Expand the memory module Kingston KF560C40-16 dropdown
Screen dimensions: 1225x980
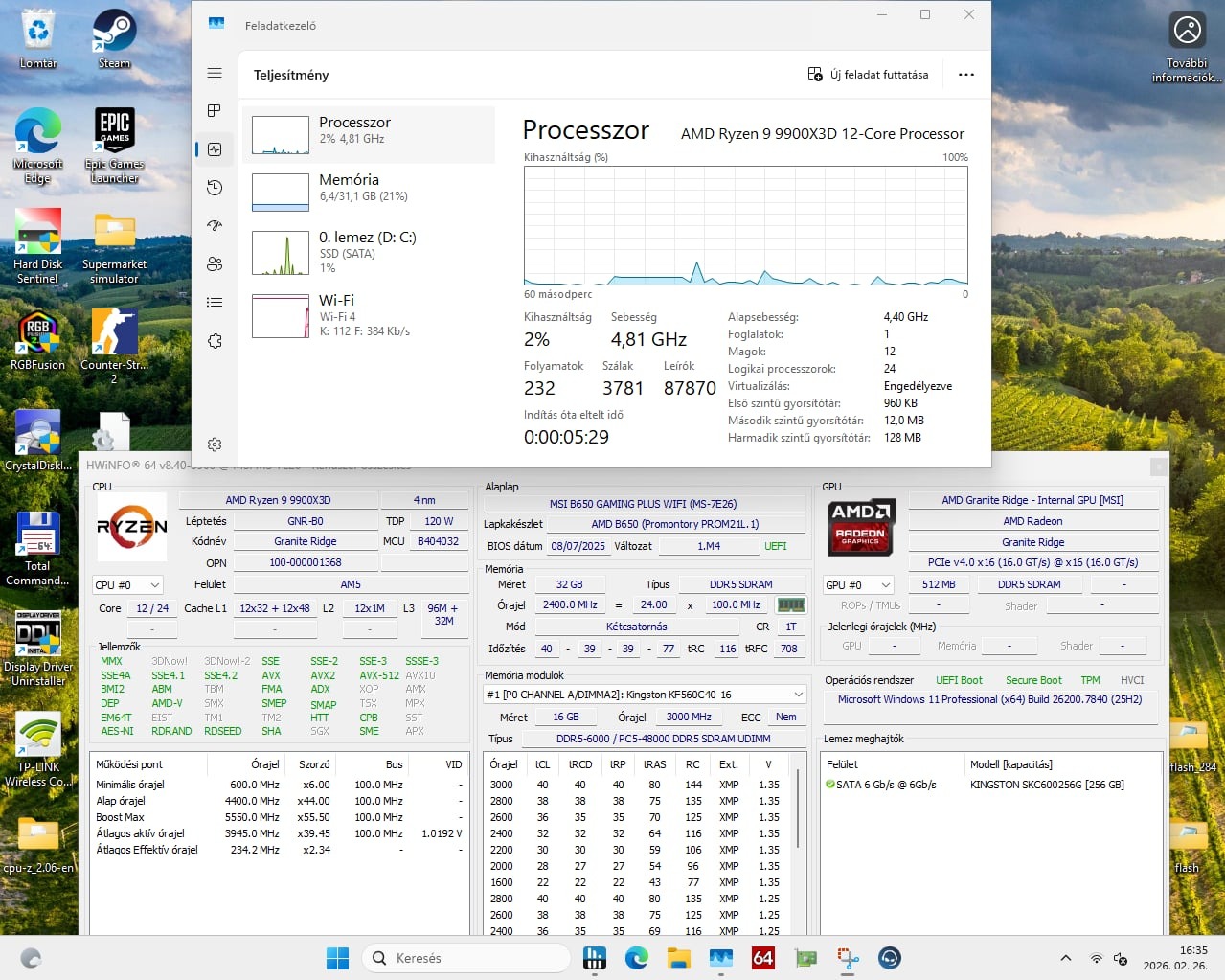tap(646, 695)
